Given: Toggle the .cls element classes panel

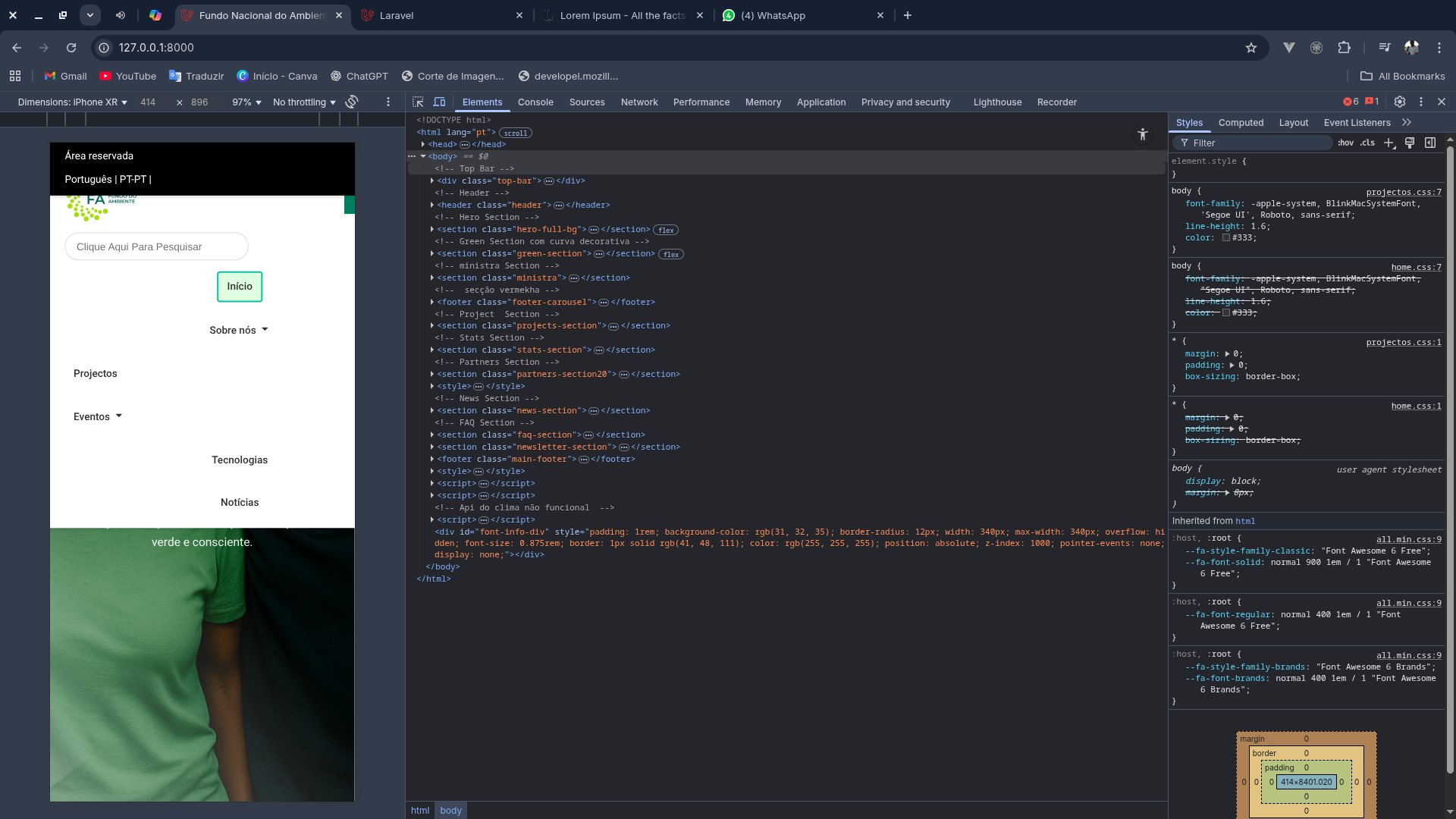Looking at the screenshot, I should (1367, 143).
